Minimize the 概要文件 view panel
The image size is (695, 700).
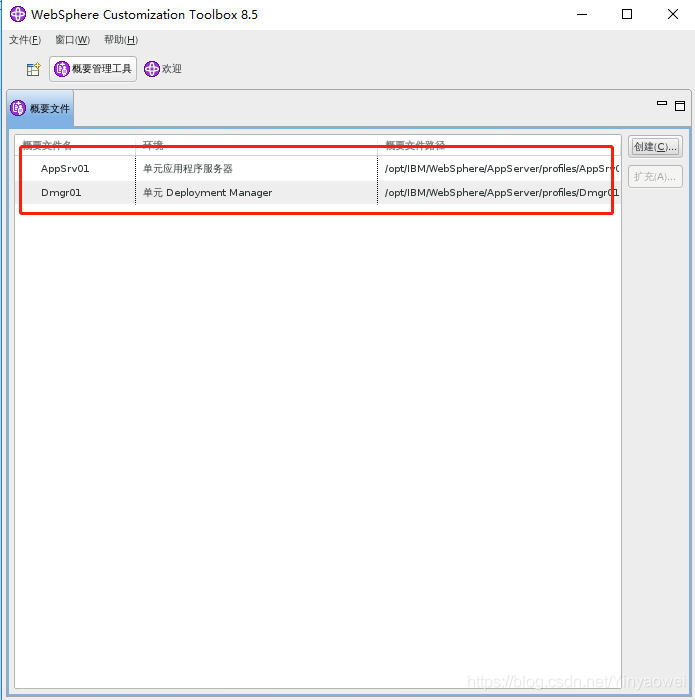pos(662,104)
